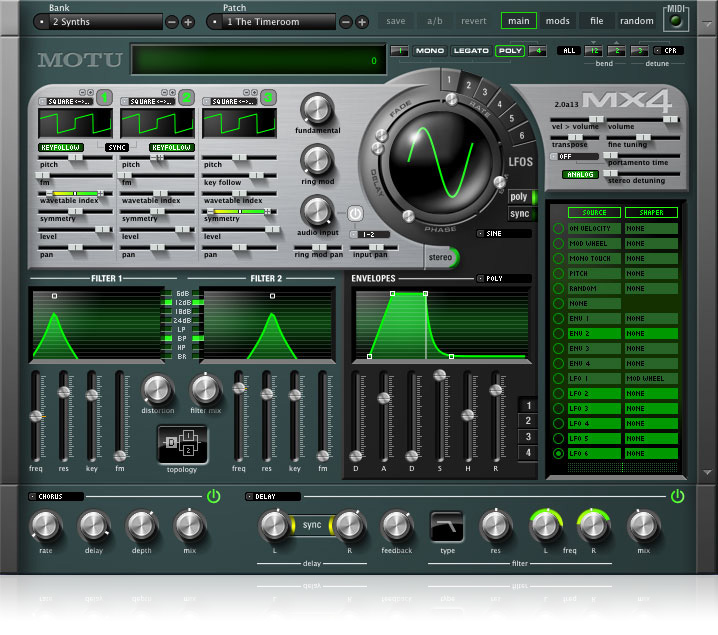Open the portamento OFF dropdown
This screenshot has width=718, height=635.
click(x=574, y=157)
